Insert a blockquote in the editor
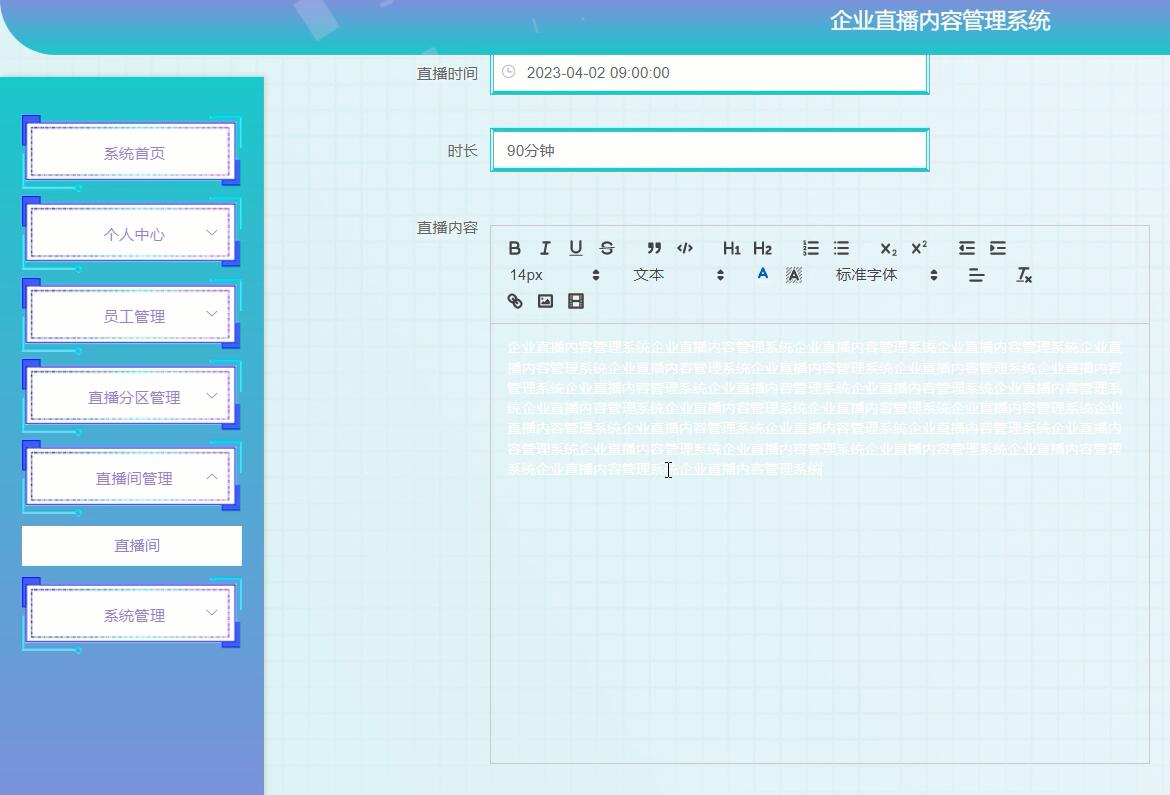 (655, 248)
